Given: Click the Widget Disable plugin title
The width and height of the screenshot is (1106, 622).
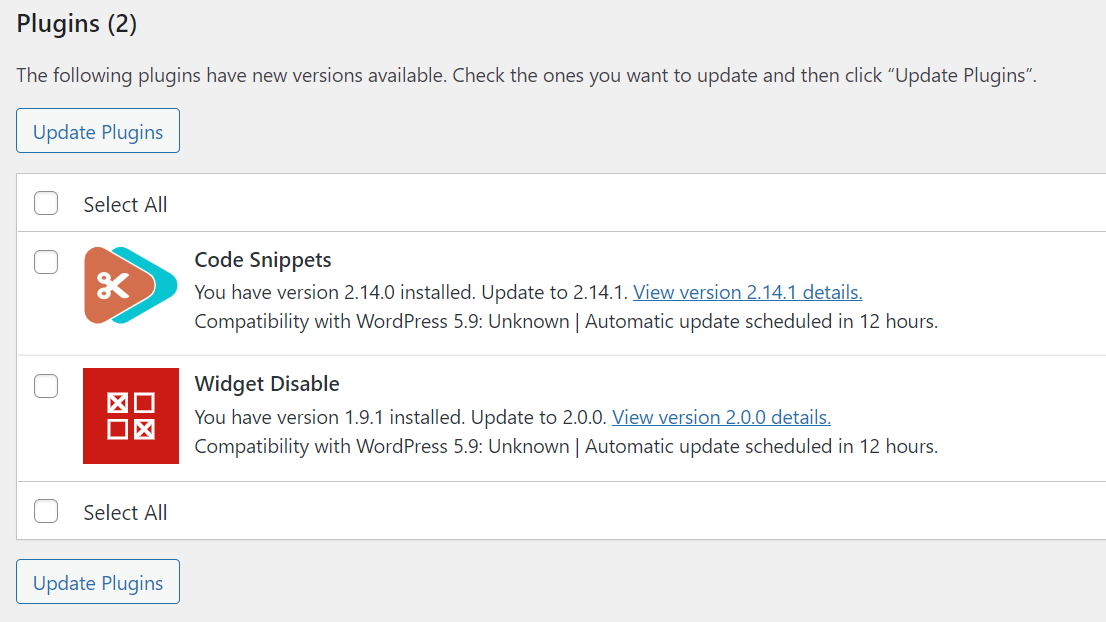Looking at the screenshot, I should pos(267,384).
